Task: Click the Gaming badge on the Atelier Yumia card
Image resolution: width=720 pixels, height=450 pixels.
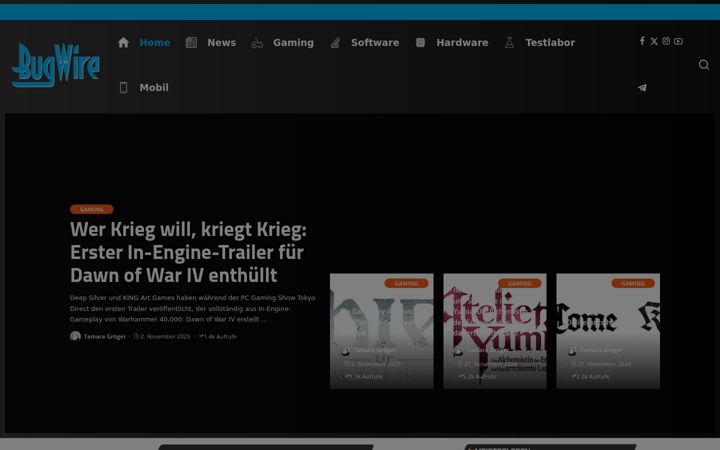Action: pos(520,283)
